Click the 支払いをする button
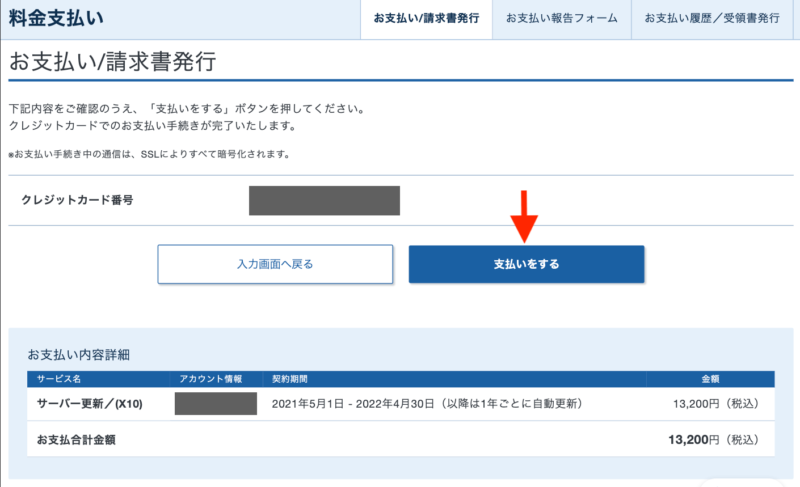This screenshot has height=487, width=800. (527, 264)
